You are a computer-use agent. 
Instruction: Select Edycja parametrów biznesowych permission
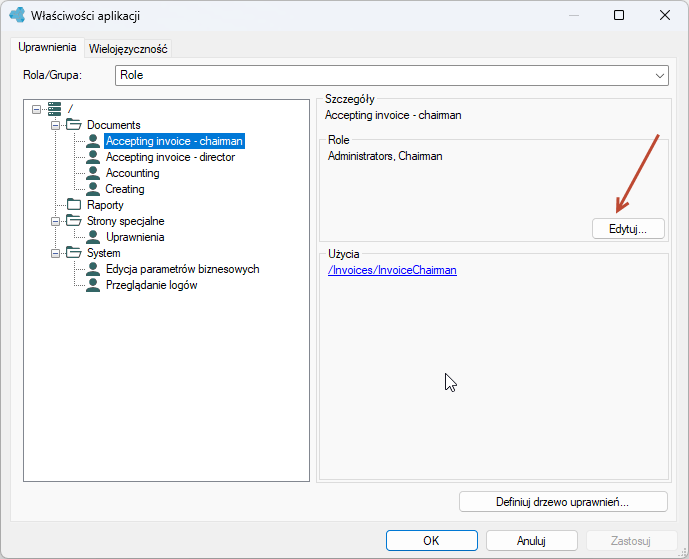182,269
